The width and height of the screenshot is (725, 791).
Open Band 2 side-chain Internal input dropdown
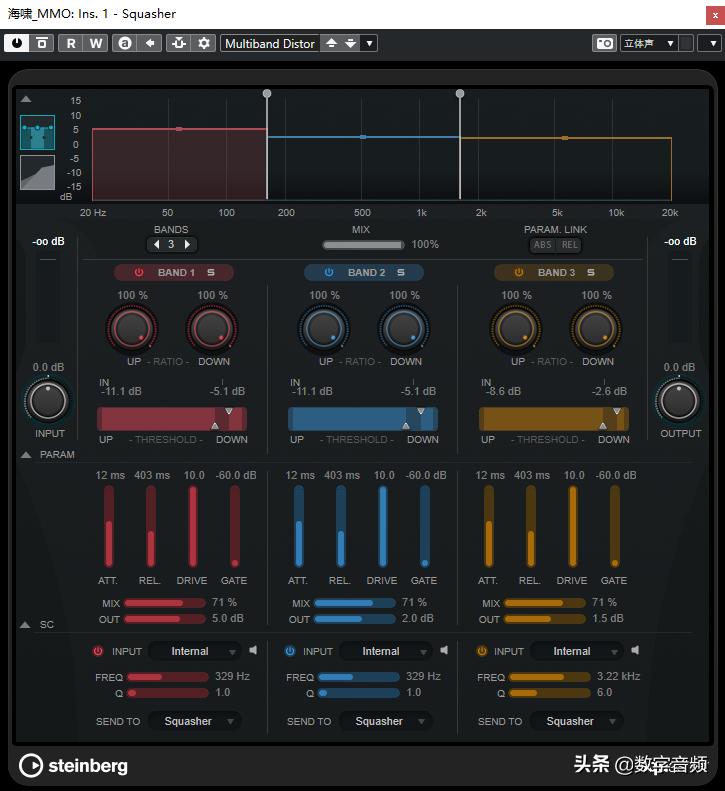coord(386,651)
